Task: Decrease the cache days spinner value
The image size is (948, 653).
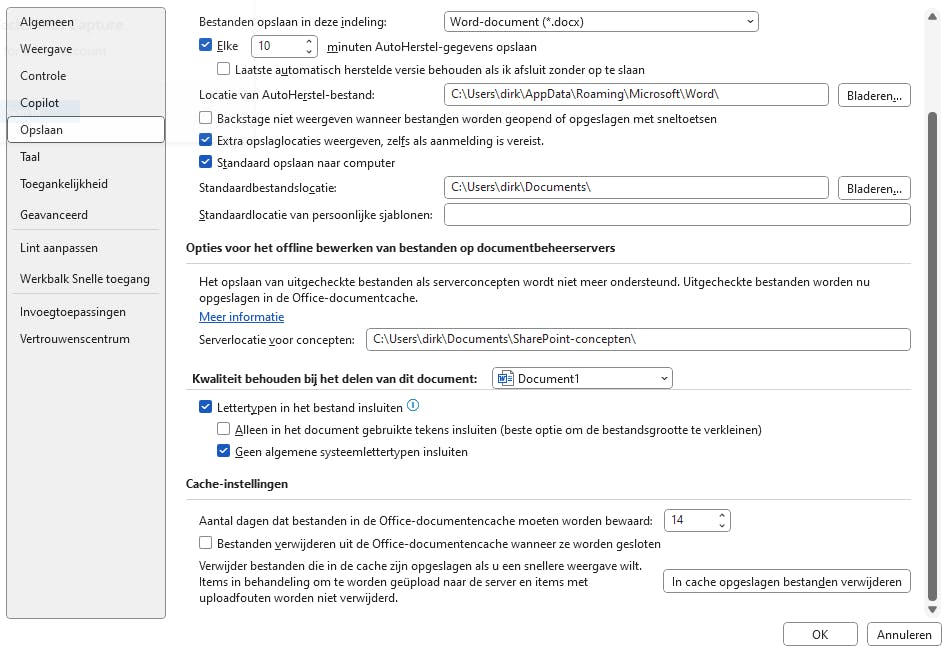Action: point(722,525)
